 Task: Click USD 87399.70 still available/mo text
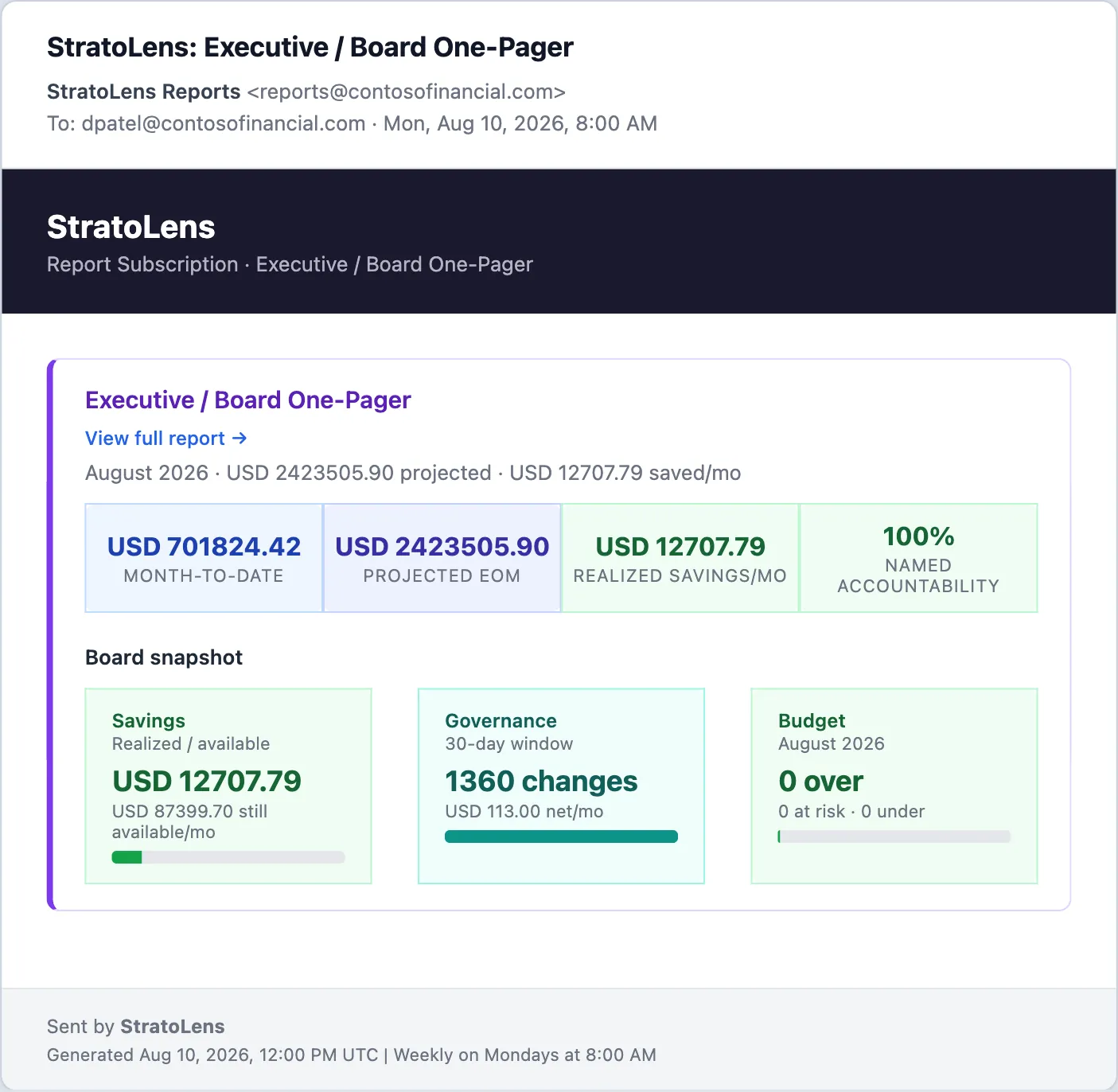pos(190,821)
